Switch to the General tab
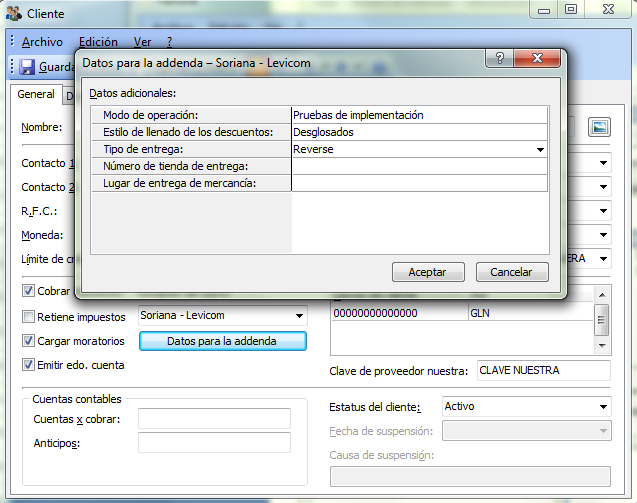637x503 pixels. tap(36, 94)
